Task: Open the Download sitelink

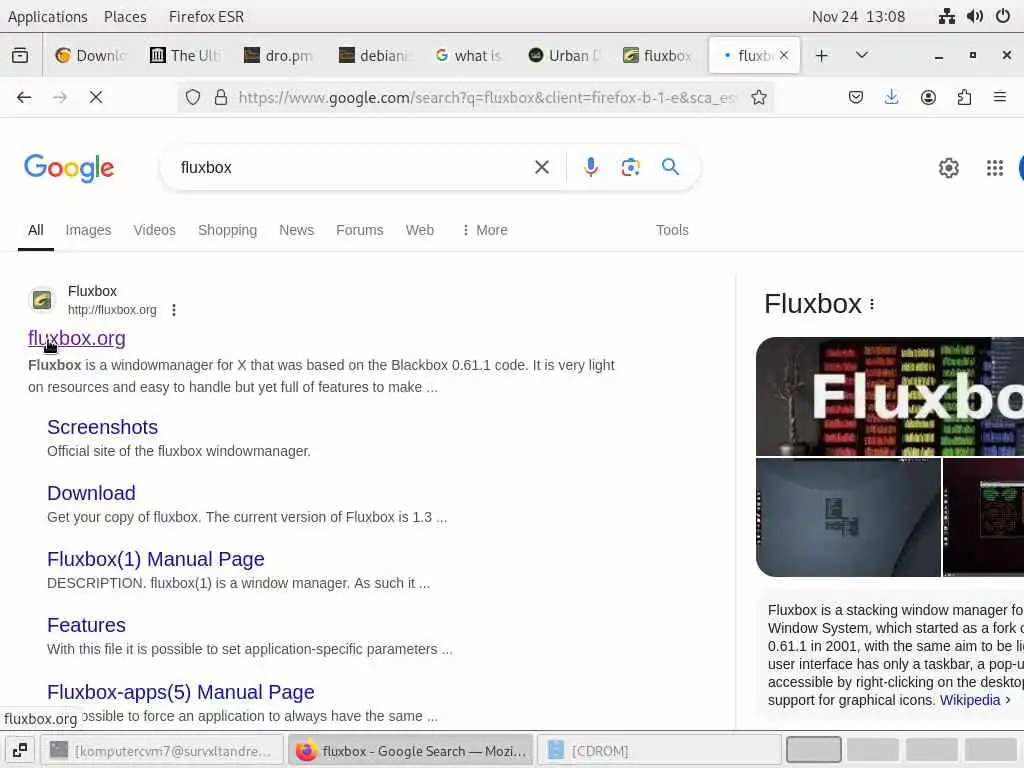Action: (x=91, y=493)
